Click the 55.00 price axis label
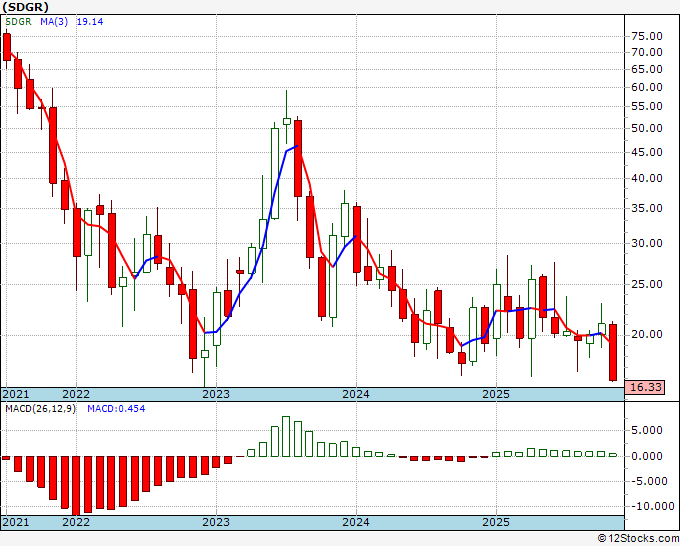The height and width of the screenshot is (546, 680). tap(647, 107)
